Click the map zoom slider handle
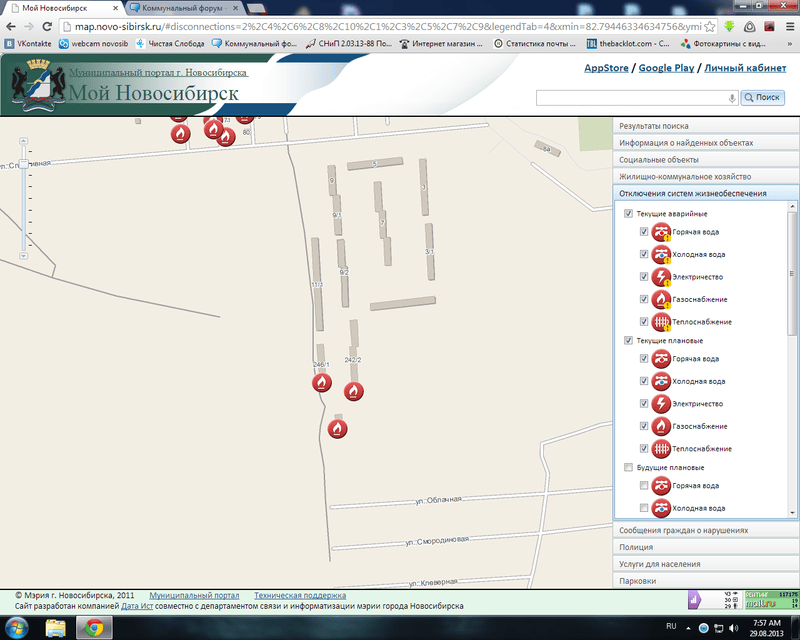Viewport: 800px width, 640px height. (x=23, y=164)
